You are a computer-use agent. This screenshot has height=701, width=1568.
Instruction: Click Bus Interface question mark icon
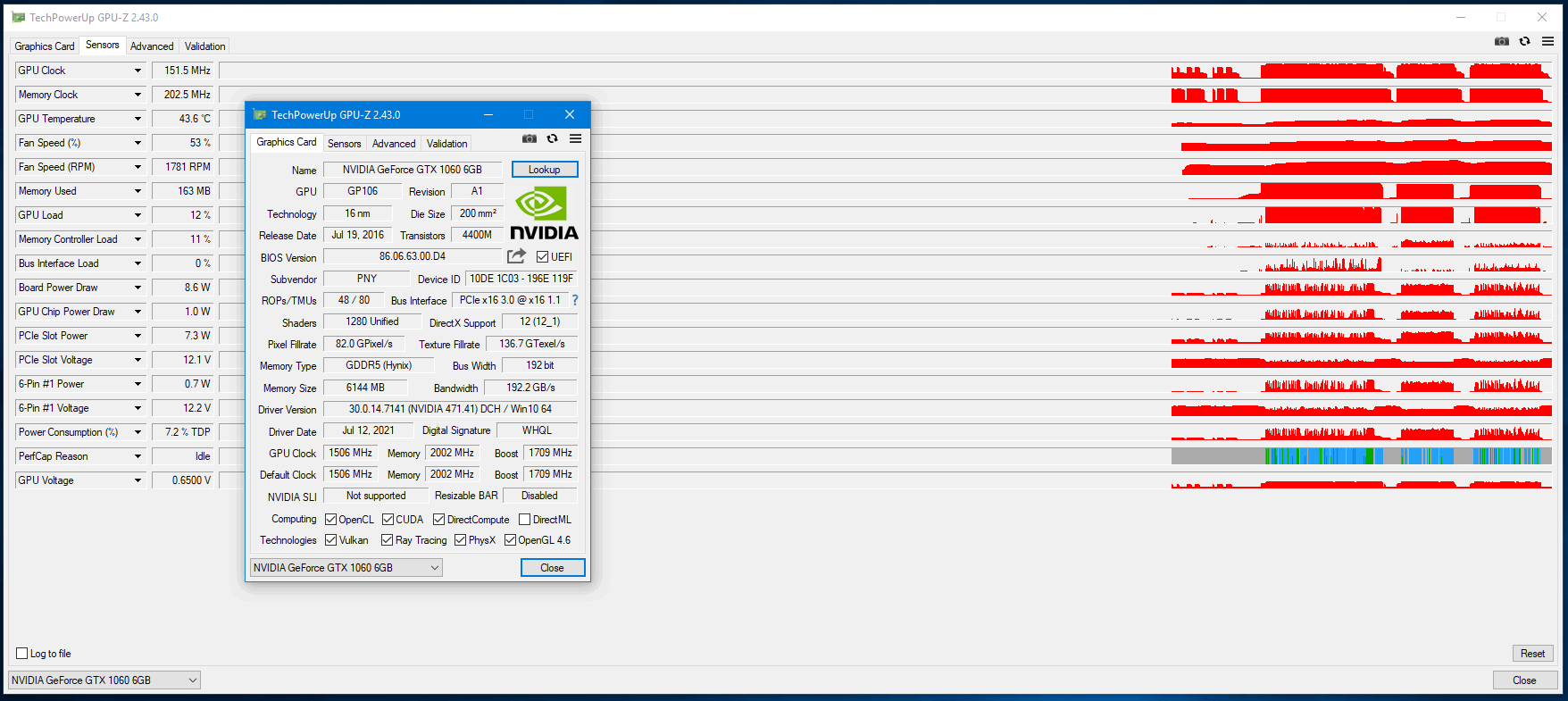pos(575,300)
